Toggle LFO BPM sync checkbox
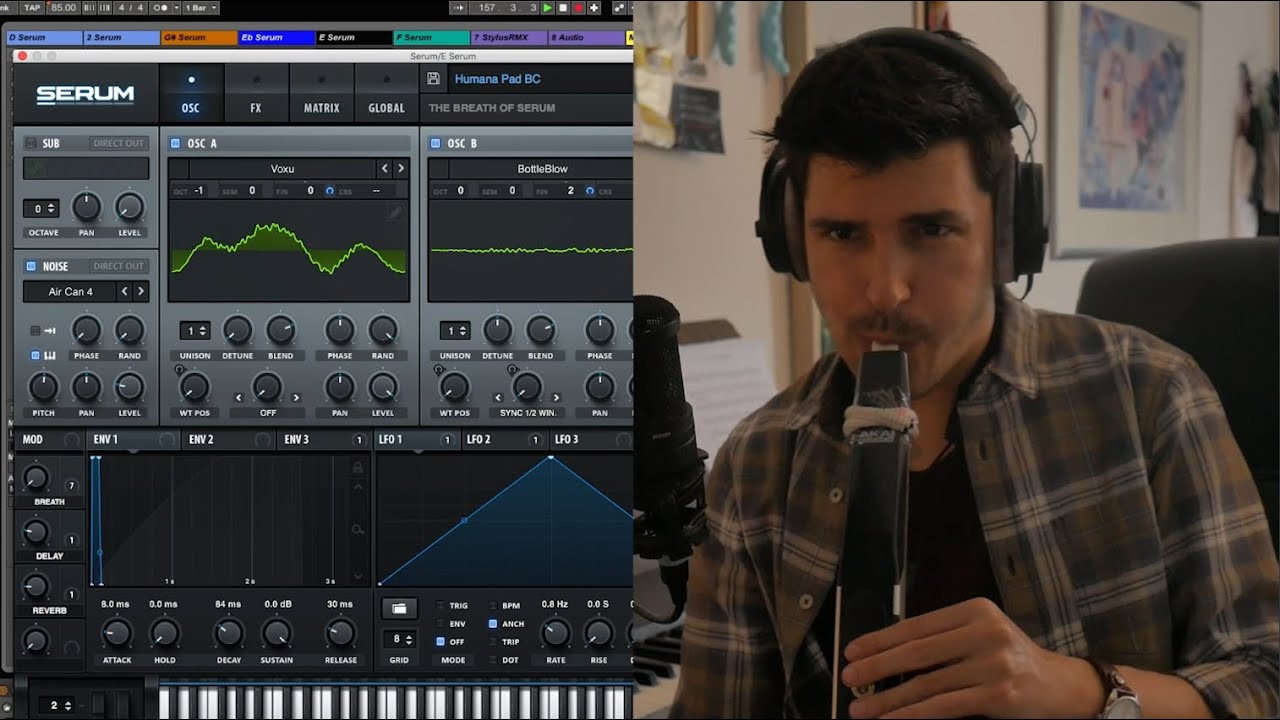This screenshot has width=1280, height=720. [x=493, y=606]
